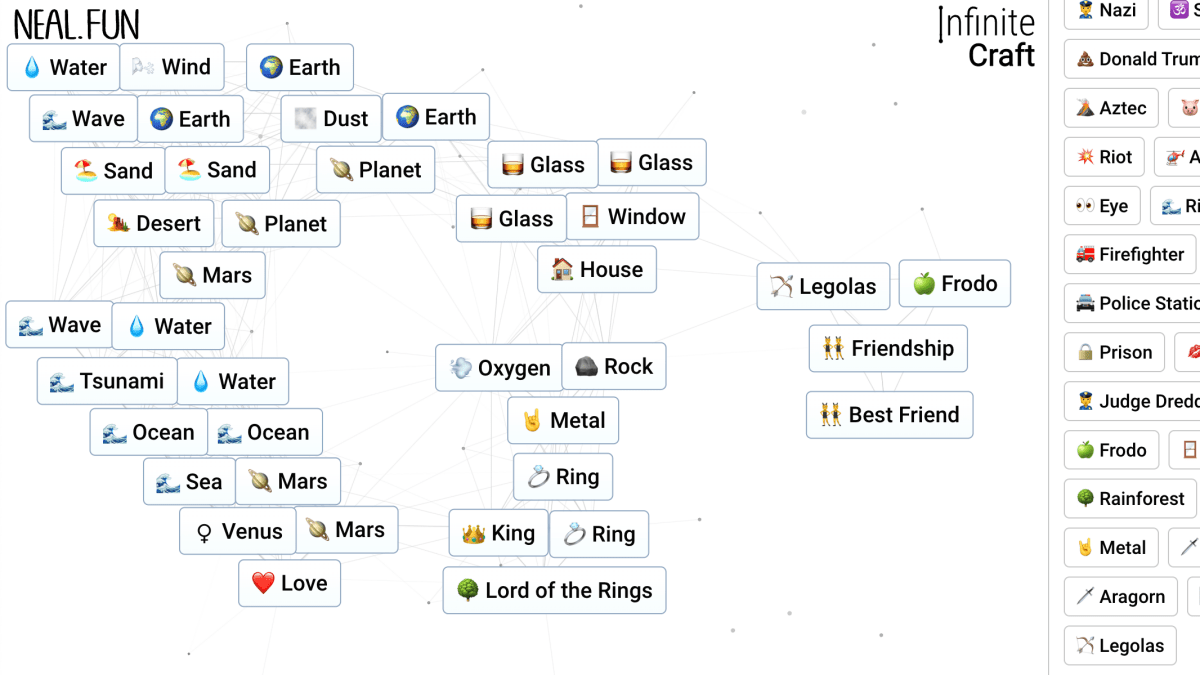This screenshot has height=675, width=1200.
Task: Select the Oxygen element on the canvas
Action: tap(500, 368)
